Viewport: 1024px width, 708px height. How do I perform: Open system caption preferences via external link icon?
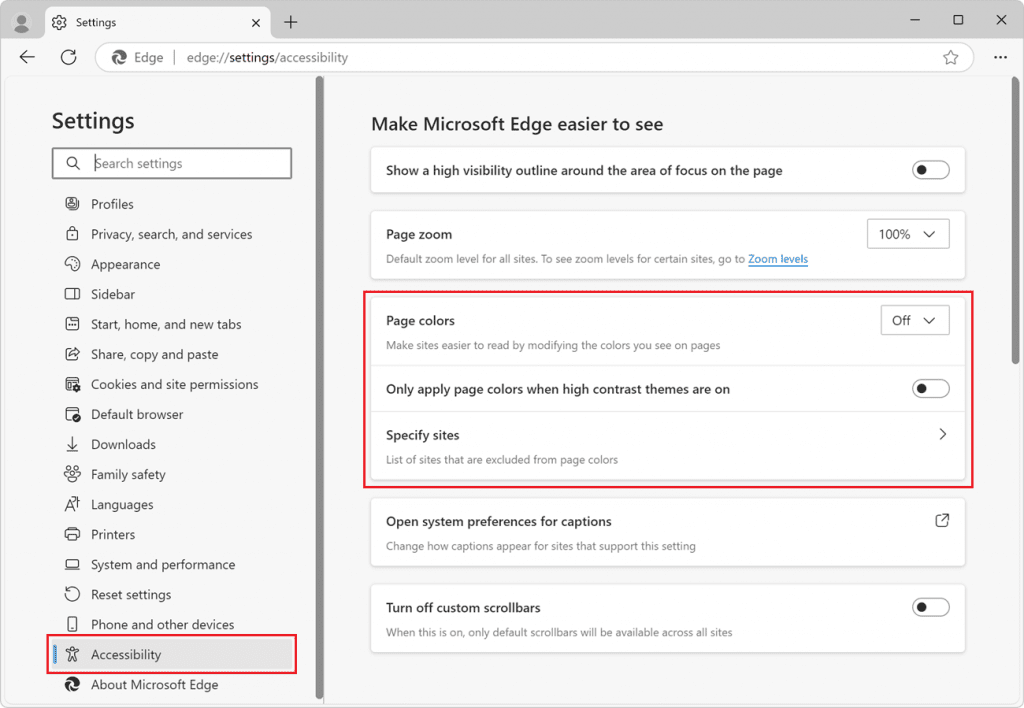point(942,521)
